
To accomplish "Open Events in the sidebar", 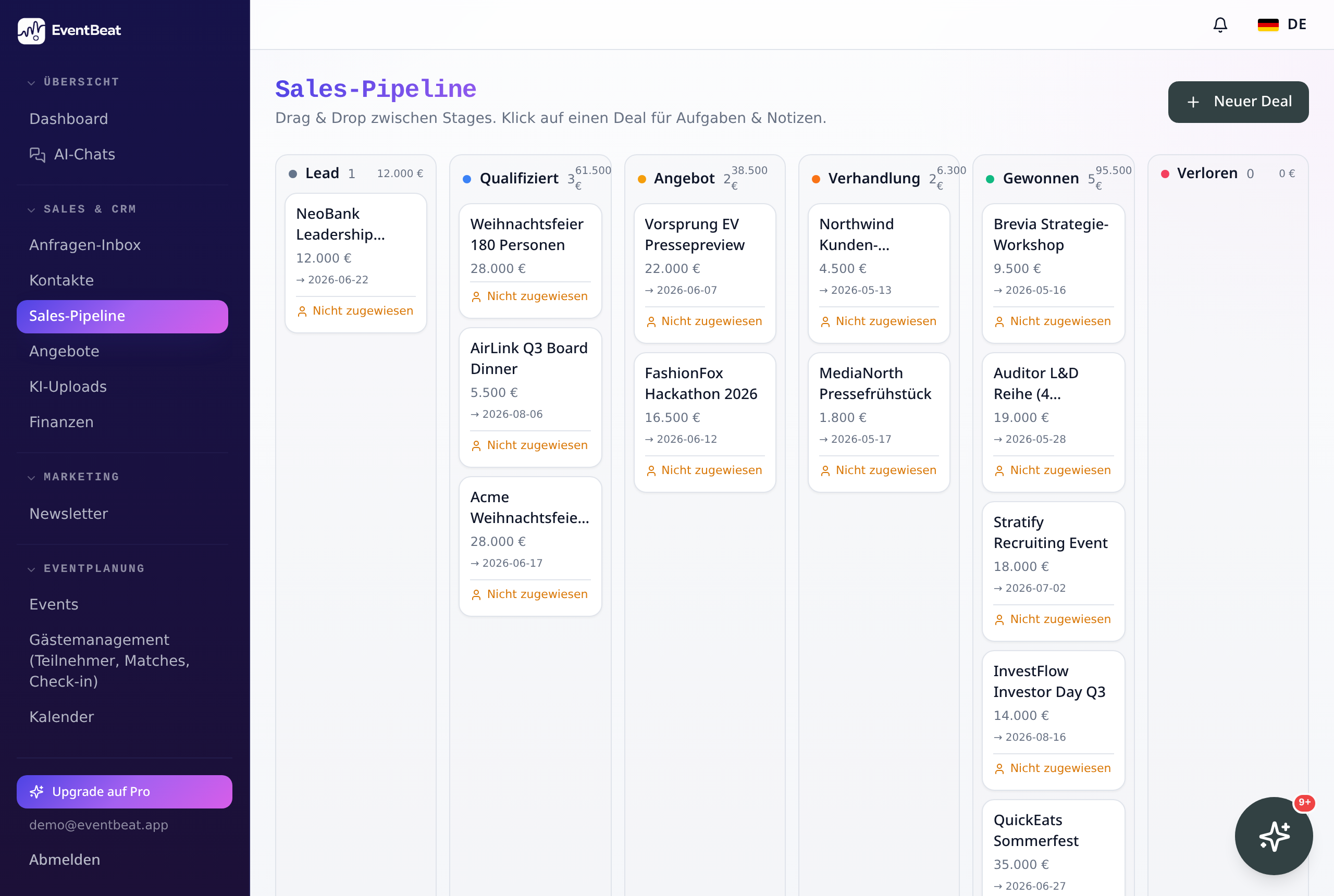I will pyautogui.click(x=122, y=604).
